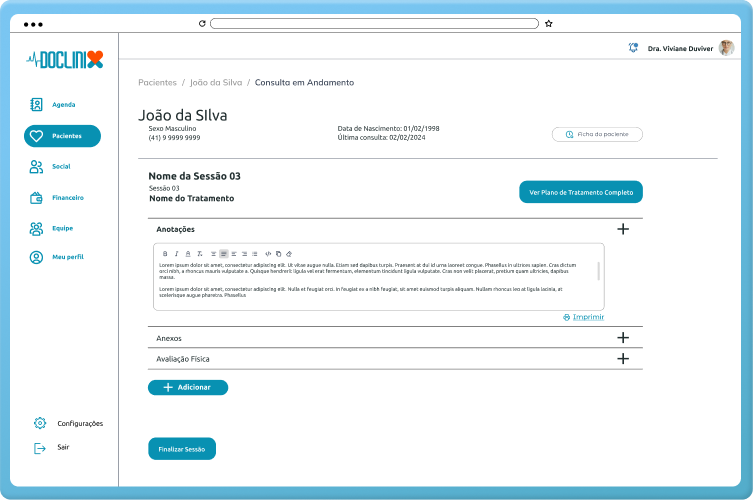Collapse the Anotações section
Viewport: 753px width, 500px height.
623,229
